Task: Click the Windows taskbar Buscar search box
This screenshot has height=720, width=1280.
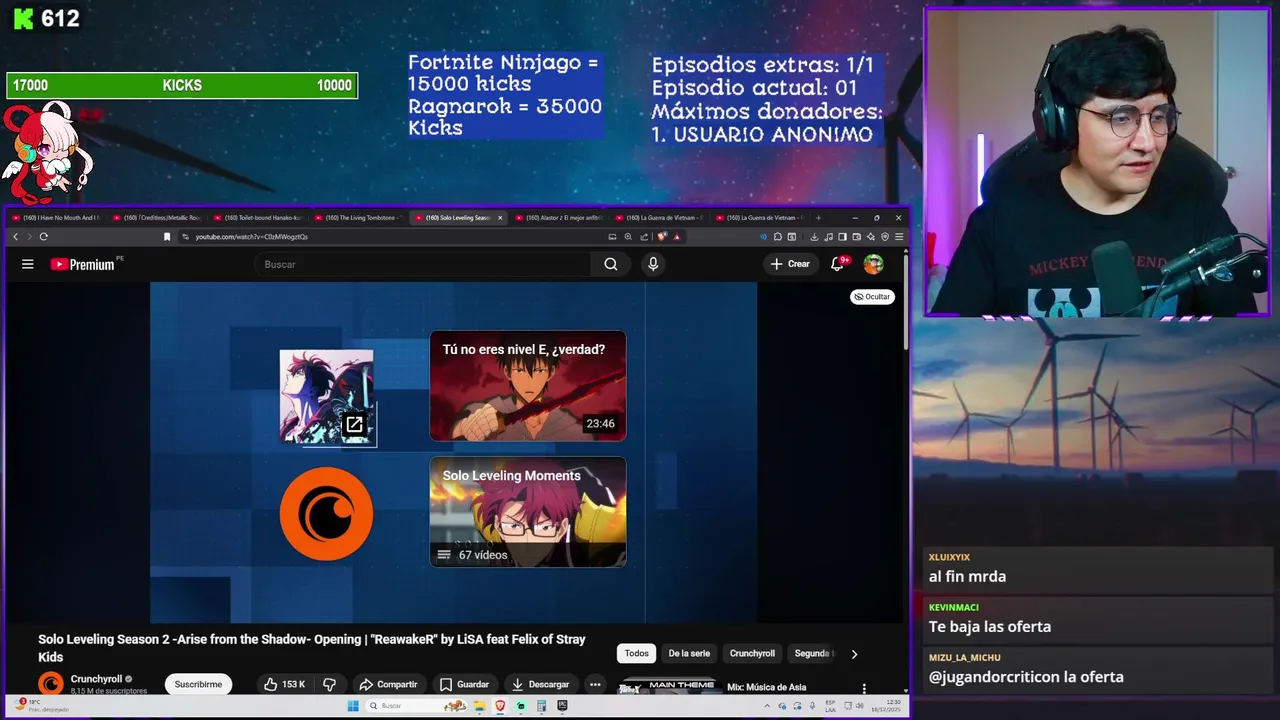Action: (x=416, y=705)
